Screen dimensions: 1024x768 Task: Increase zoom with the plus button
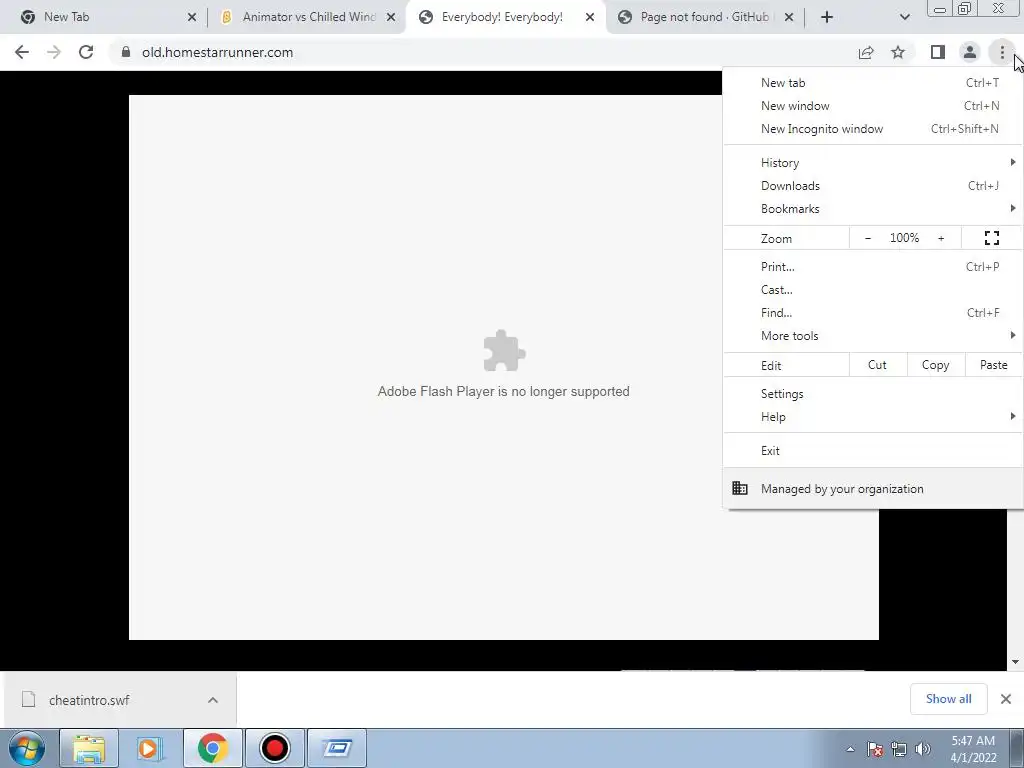941,238
